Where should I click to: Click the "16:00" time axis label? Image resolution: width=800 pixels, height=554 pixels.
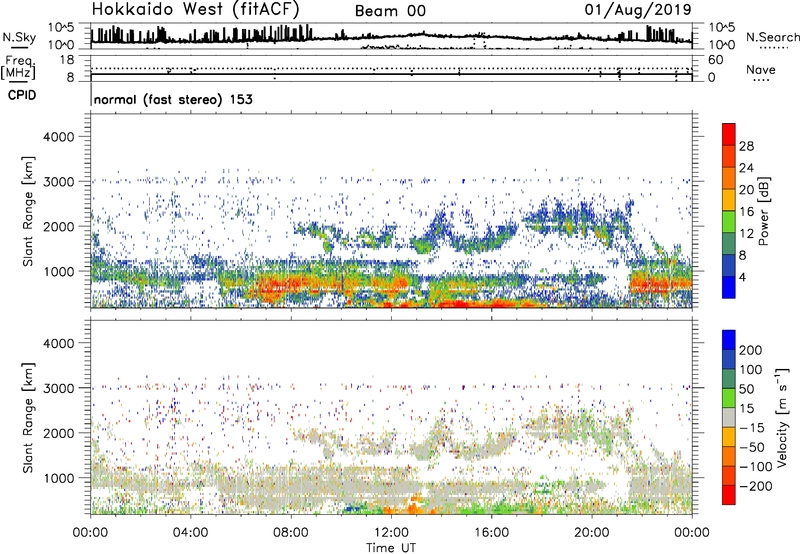coord(491,533)
